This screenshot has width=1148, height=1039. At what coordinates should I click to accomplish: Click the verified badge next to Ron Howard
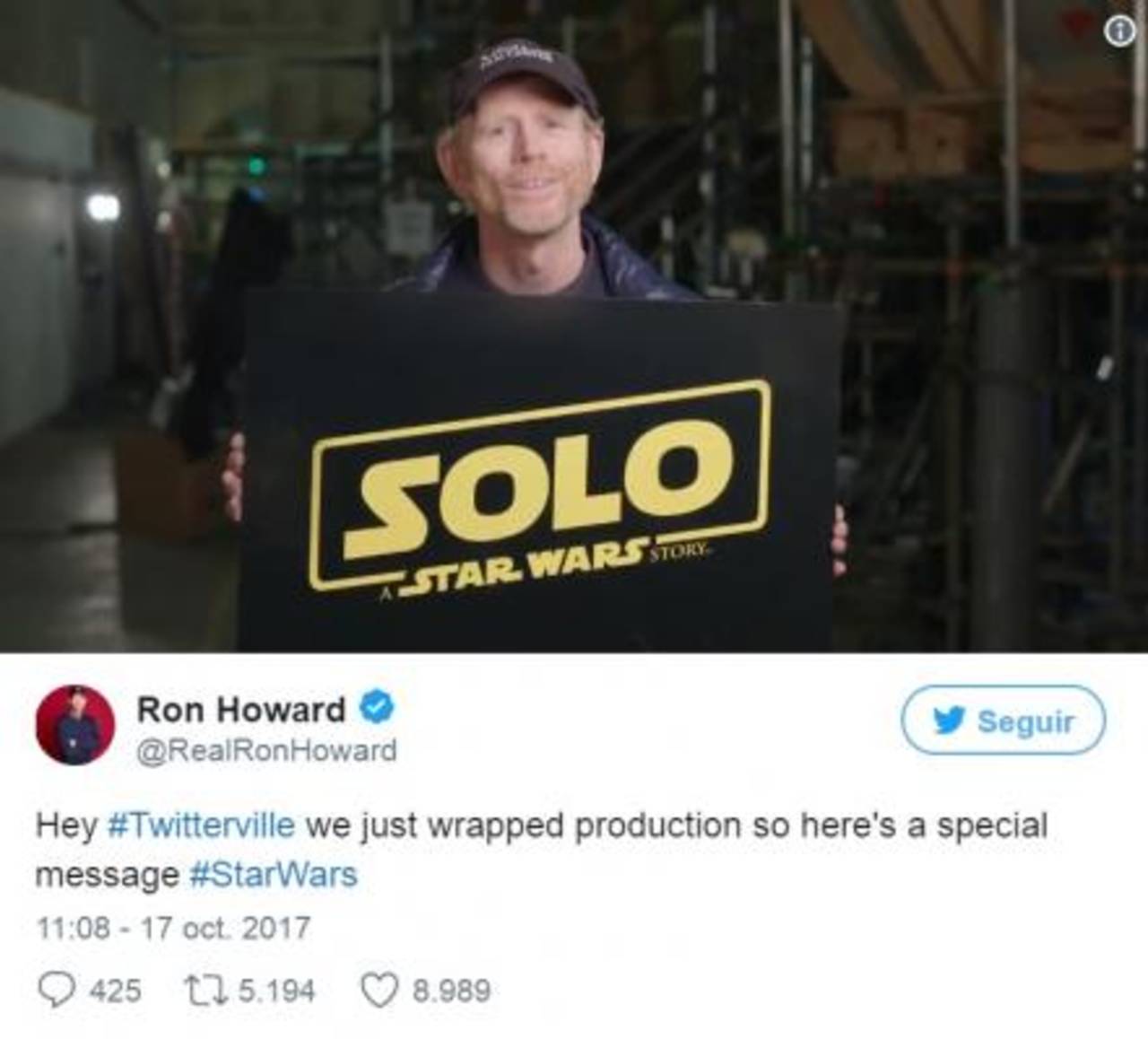pos(378,708)
